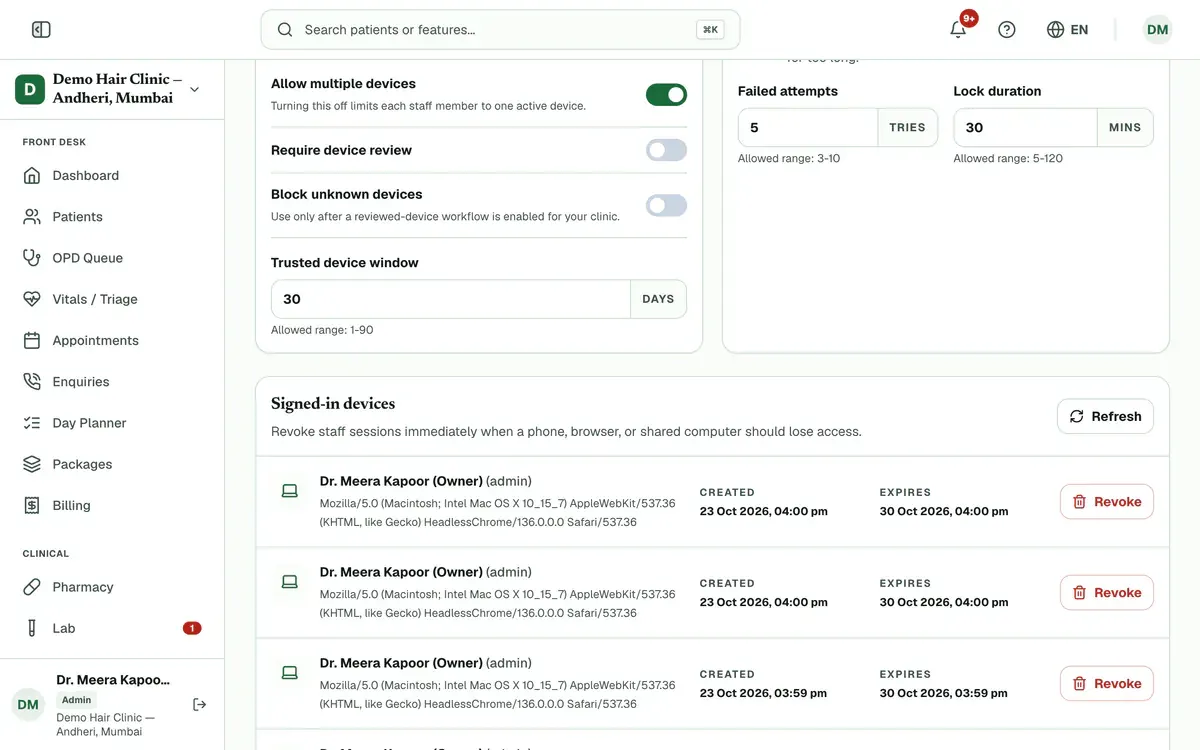
Task: Revoke the first device expiring 04:00 pm
Action: click(1106, 502)
